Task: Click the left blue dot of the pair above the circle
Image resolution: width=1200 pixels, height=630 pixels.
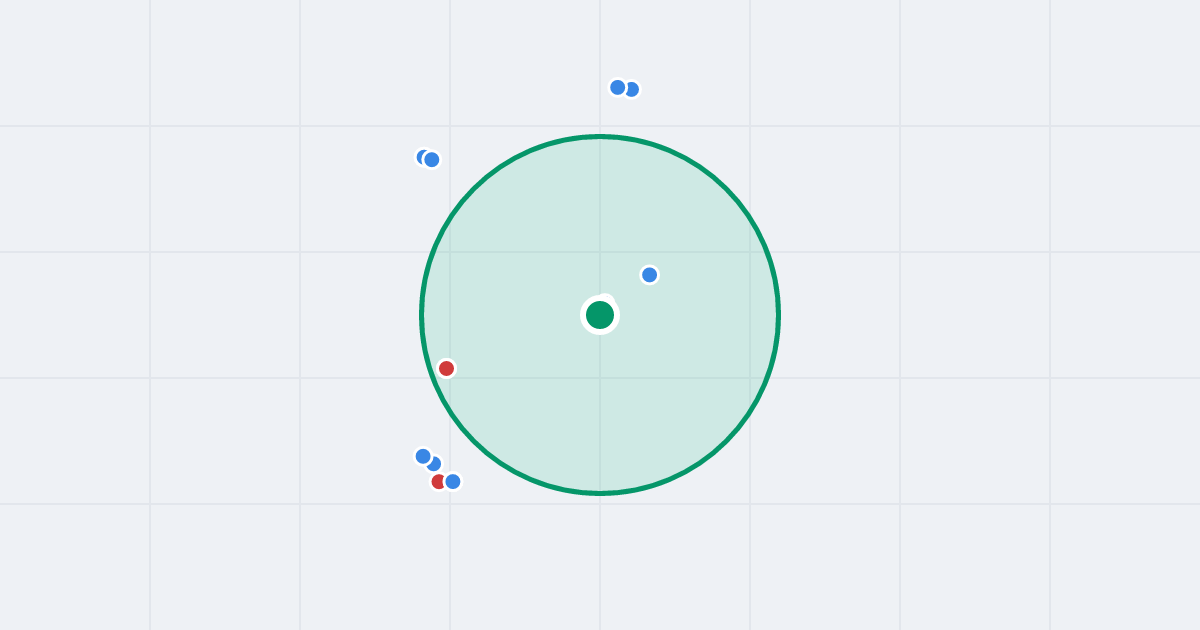Action: pyautogui.click(x=618, y=87)
